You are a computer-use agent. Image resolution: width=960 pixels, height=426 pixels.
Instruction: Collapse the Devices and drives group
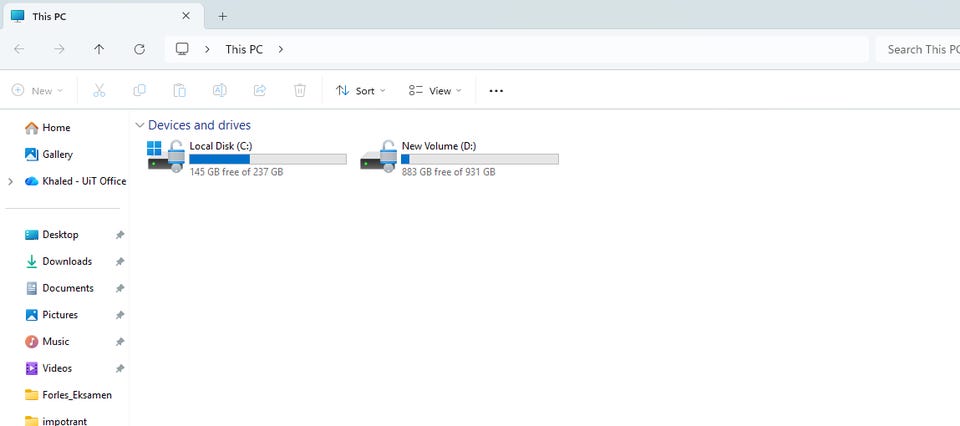(x=140, y=125)
